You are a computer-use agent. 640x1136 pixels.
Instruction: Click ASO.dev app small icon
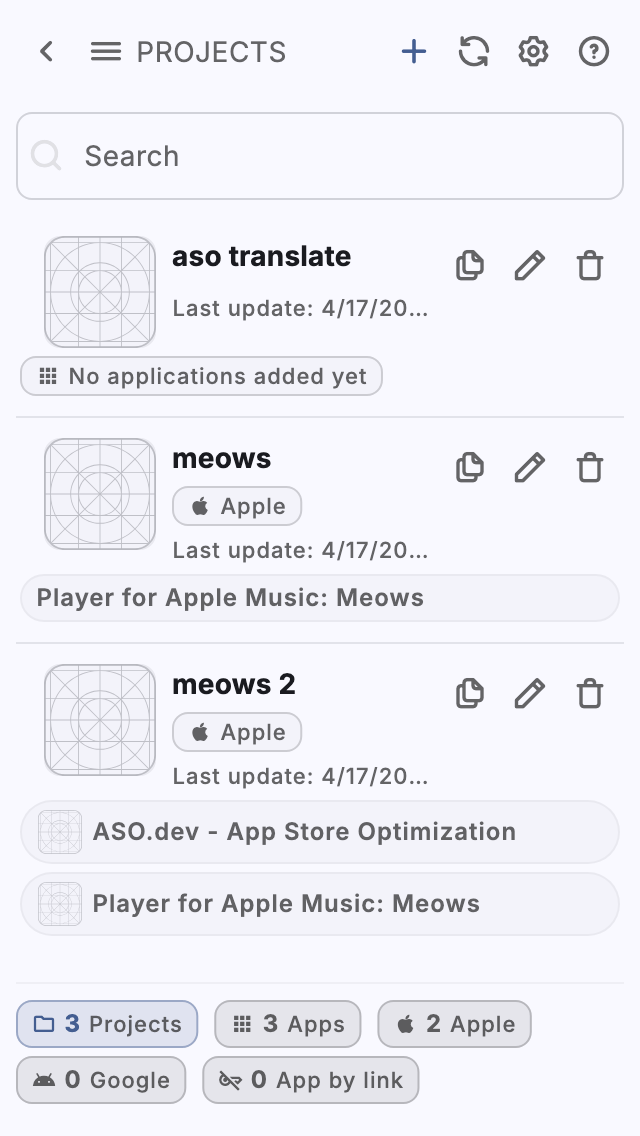[59, 832]
